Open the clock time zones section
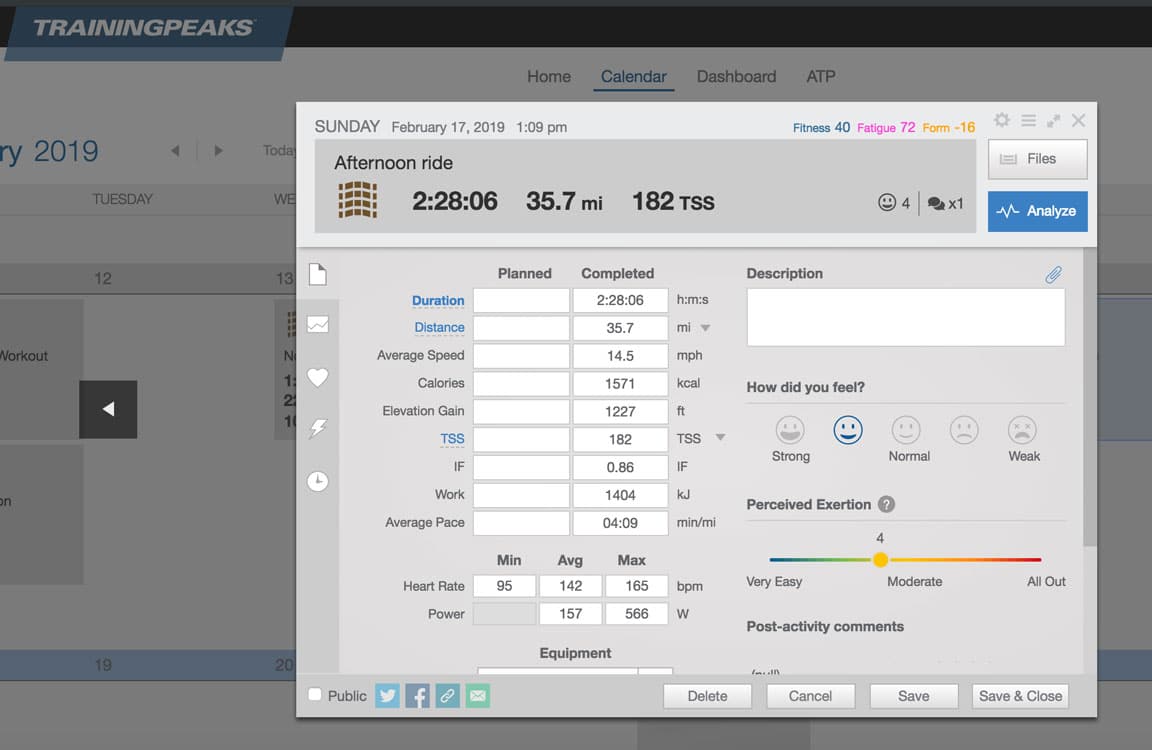Screen dimensions: 1152x750 click(x=317, y=481)
